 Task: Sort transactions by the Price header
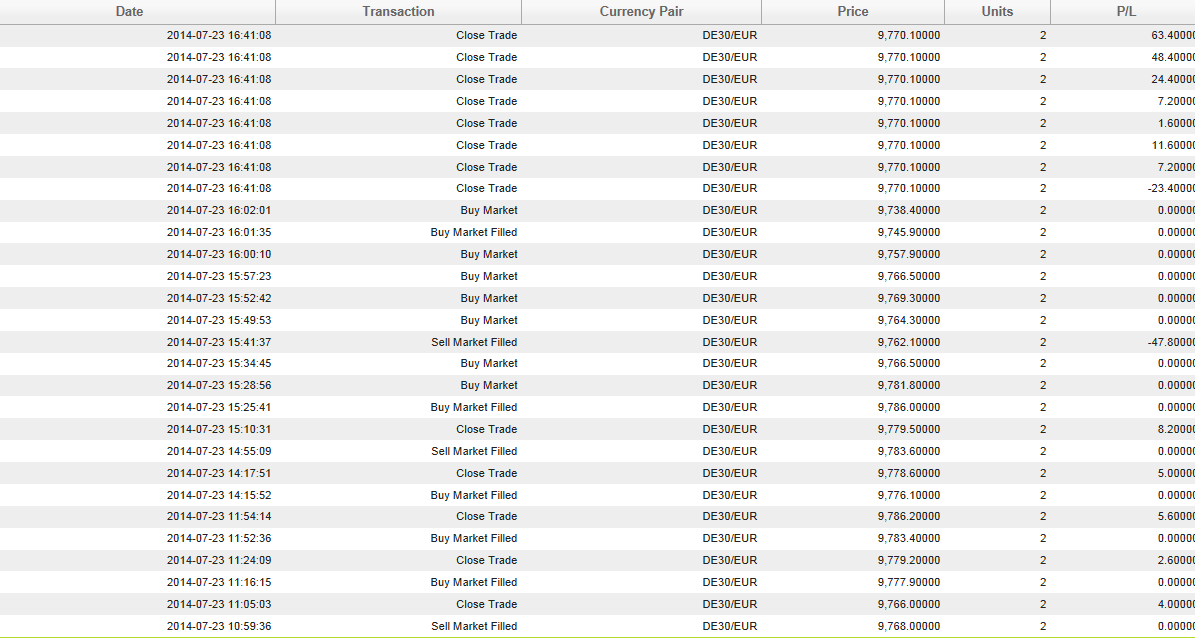(x=853, y=11)
